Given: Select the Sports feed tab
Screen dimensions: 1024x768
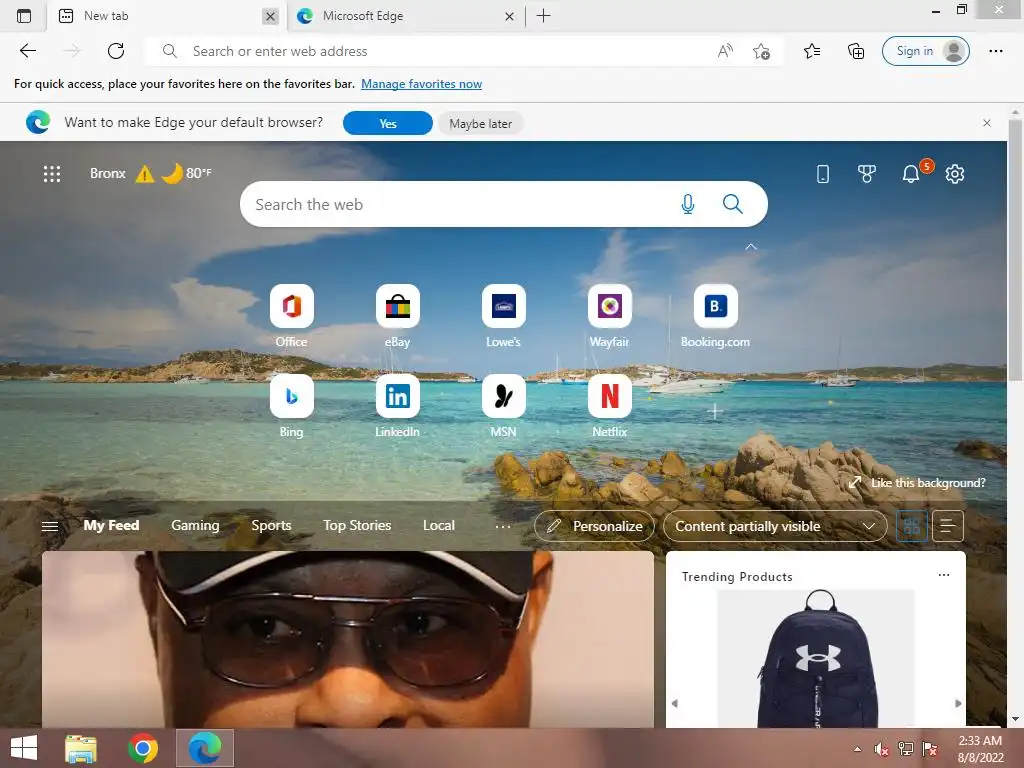Looking at the screenshot, I should click(271, 525).
